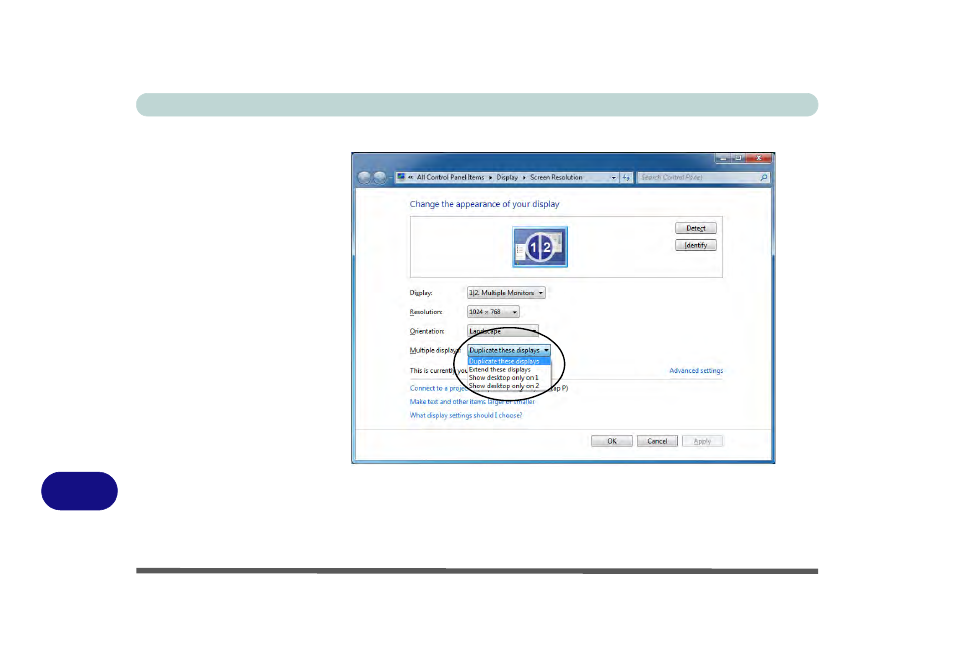The height and width of the screenshot is (672, 954).
Task: Open the Display selection dropdown
Action: (506, 293)
